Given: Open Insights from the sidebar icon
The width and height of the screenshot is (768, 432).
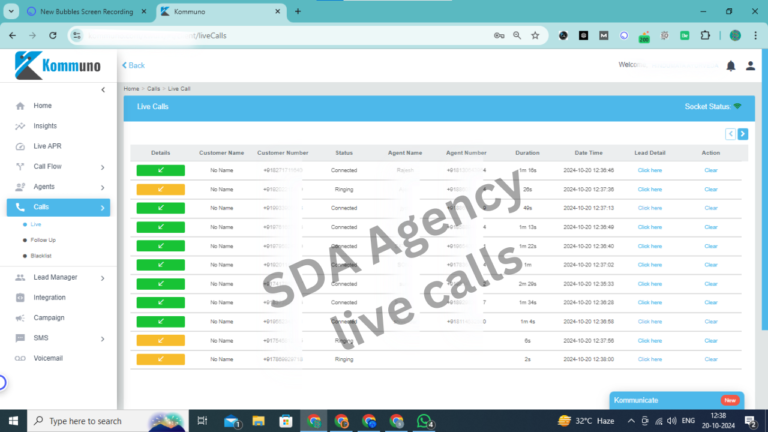Looking at the screenshot, I should (21, 126).
